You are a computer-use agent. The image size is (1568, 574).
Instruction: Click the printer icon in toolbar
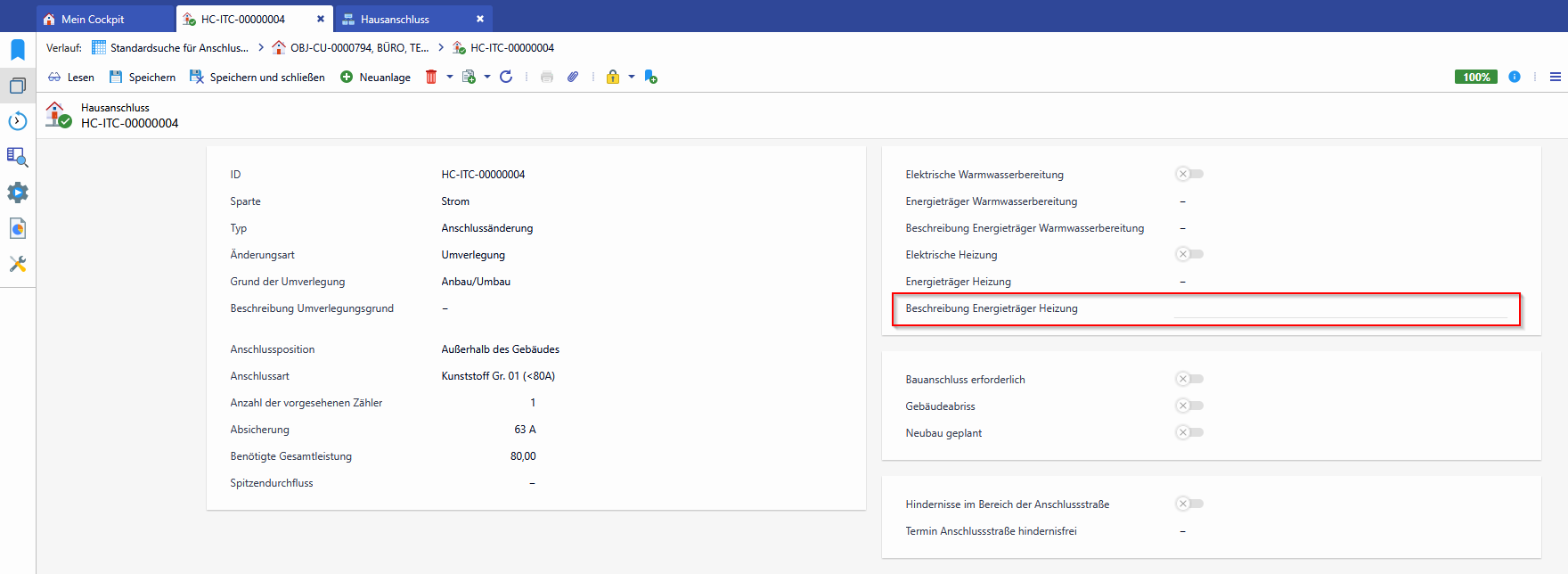point(547,77)
